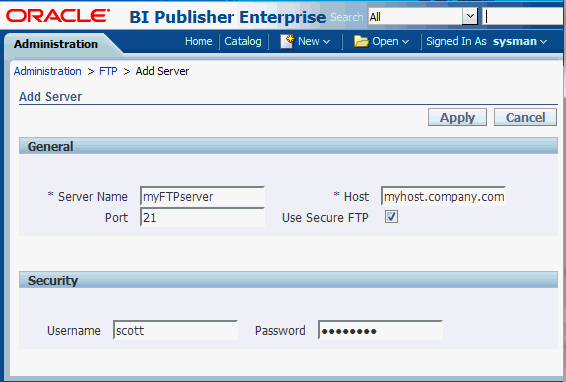Open the Catalog menu item

pyautogui.click(x=243, y=41)
